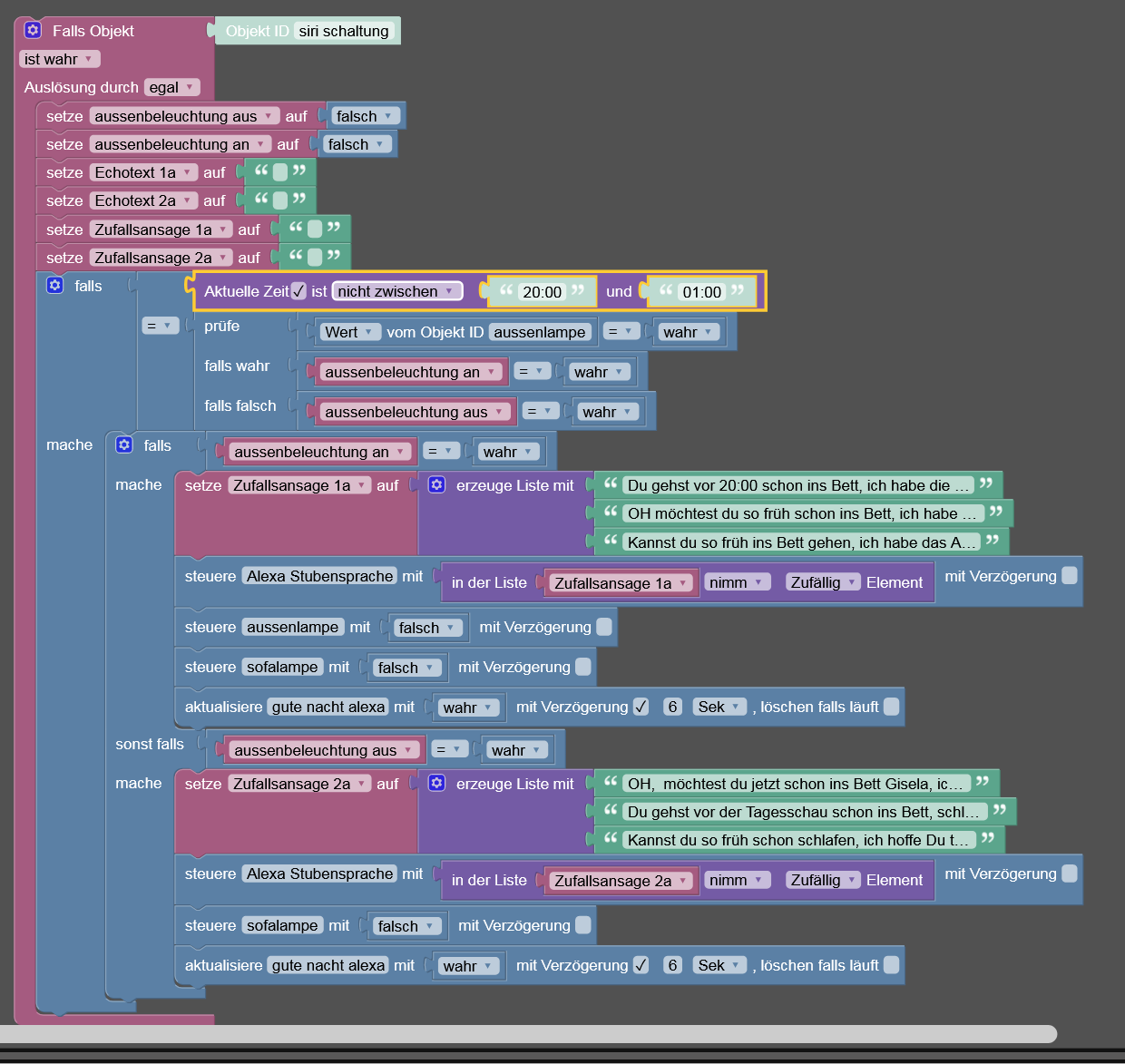The width and height of the screenshot is (1125, 1064).
Task: Click text 'Du gehst vor der Tagesschau schon'
Action: [805, 812]
